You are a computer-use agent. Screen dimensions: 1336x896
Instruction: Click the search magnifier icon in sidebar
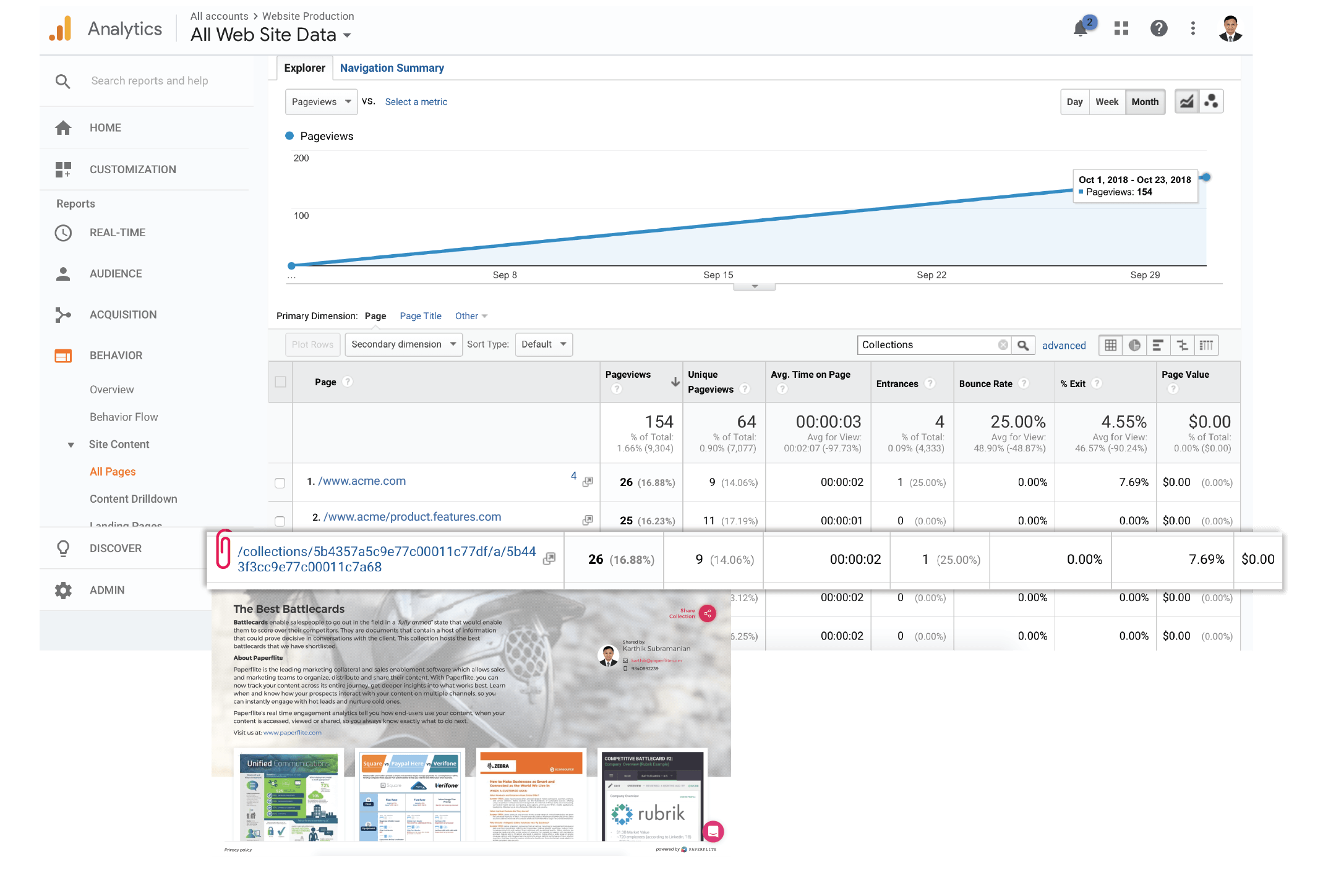(62, 81)
